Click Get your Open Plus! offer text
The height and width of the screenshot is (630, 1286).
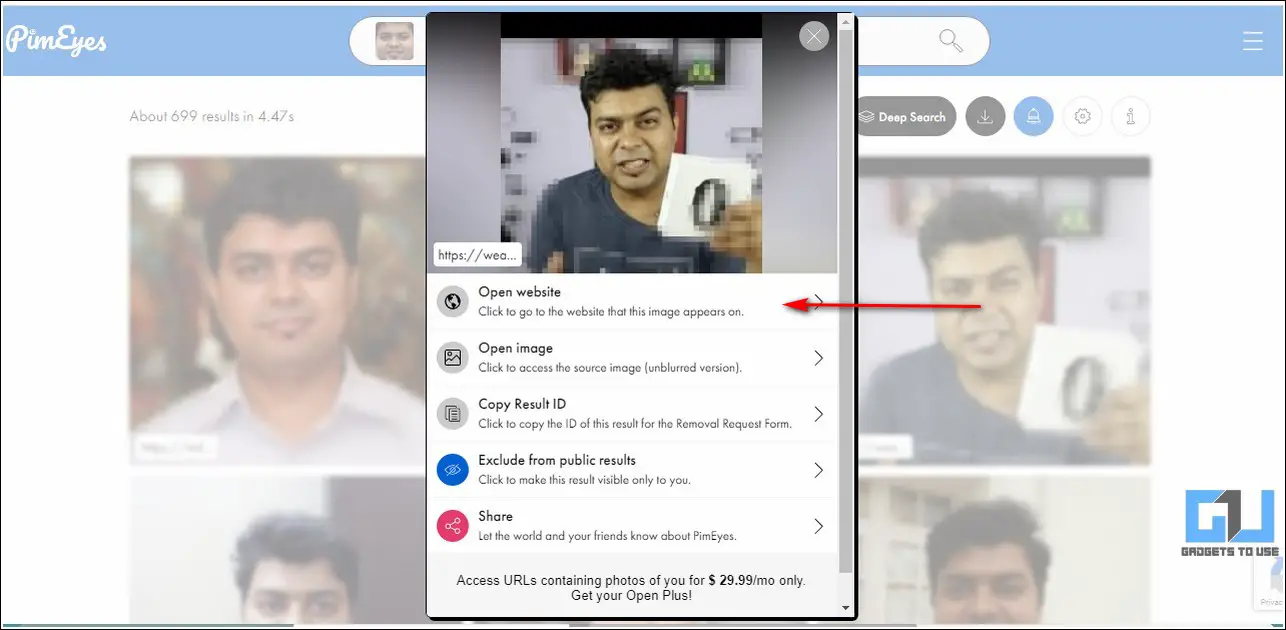point(631,595)
